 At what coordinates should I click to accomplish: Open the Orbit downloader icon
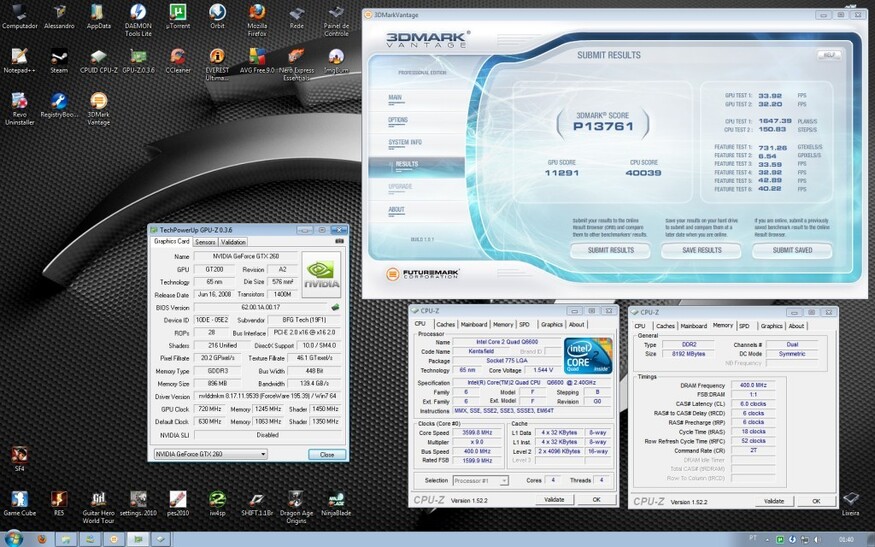tap(217, 16)
